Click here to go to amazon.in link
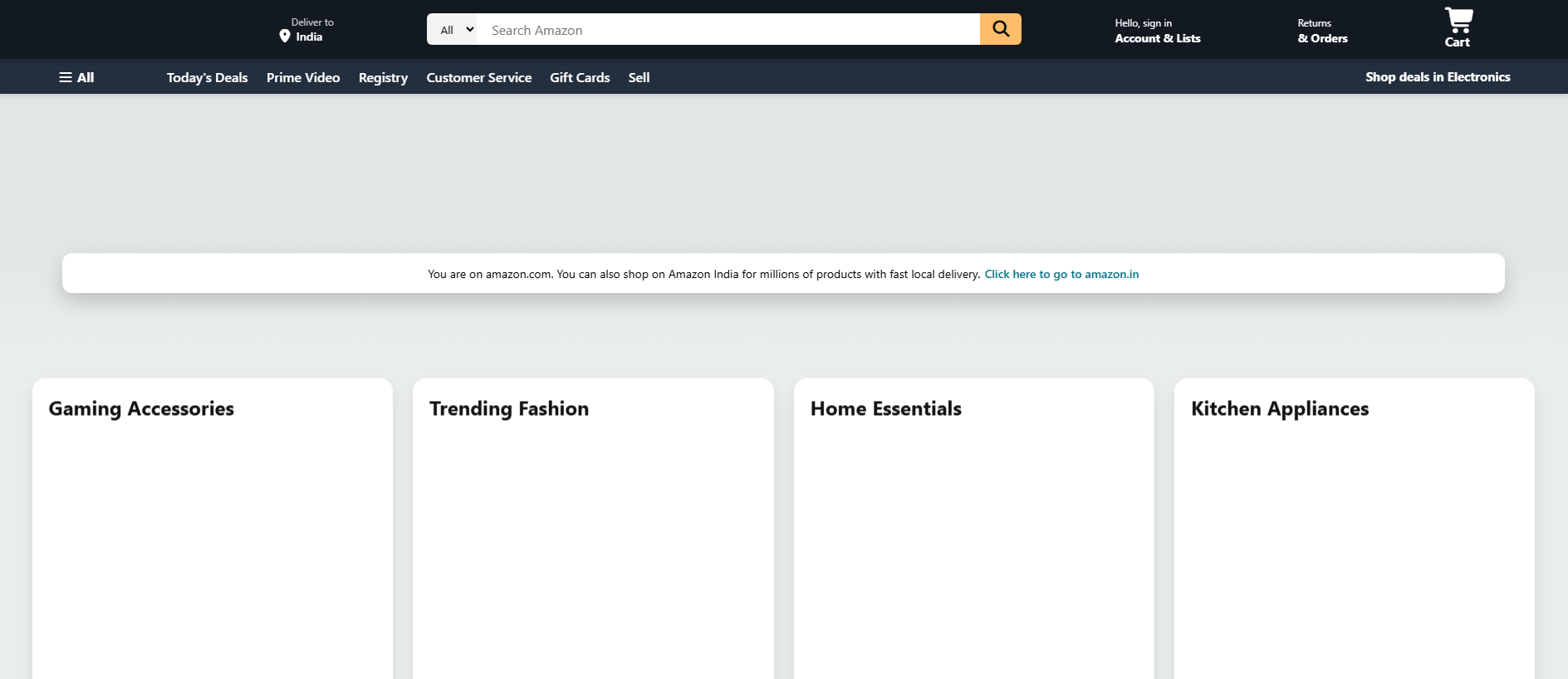 coord(1061,274)
